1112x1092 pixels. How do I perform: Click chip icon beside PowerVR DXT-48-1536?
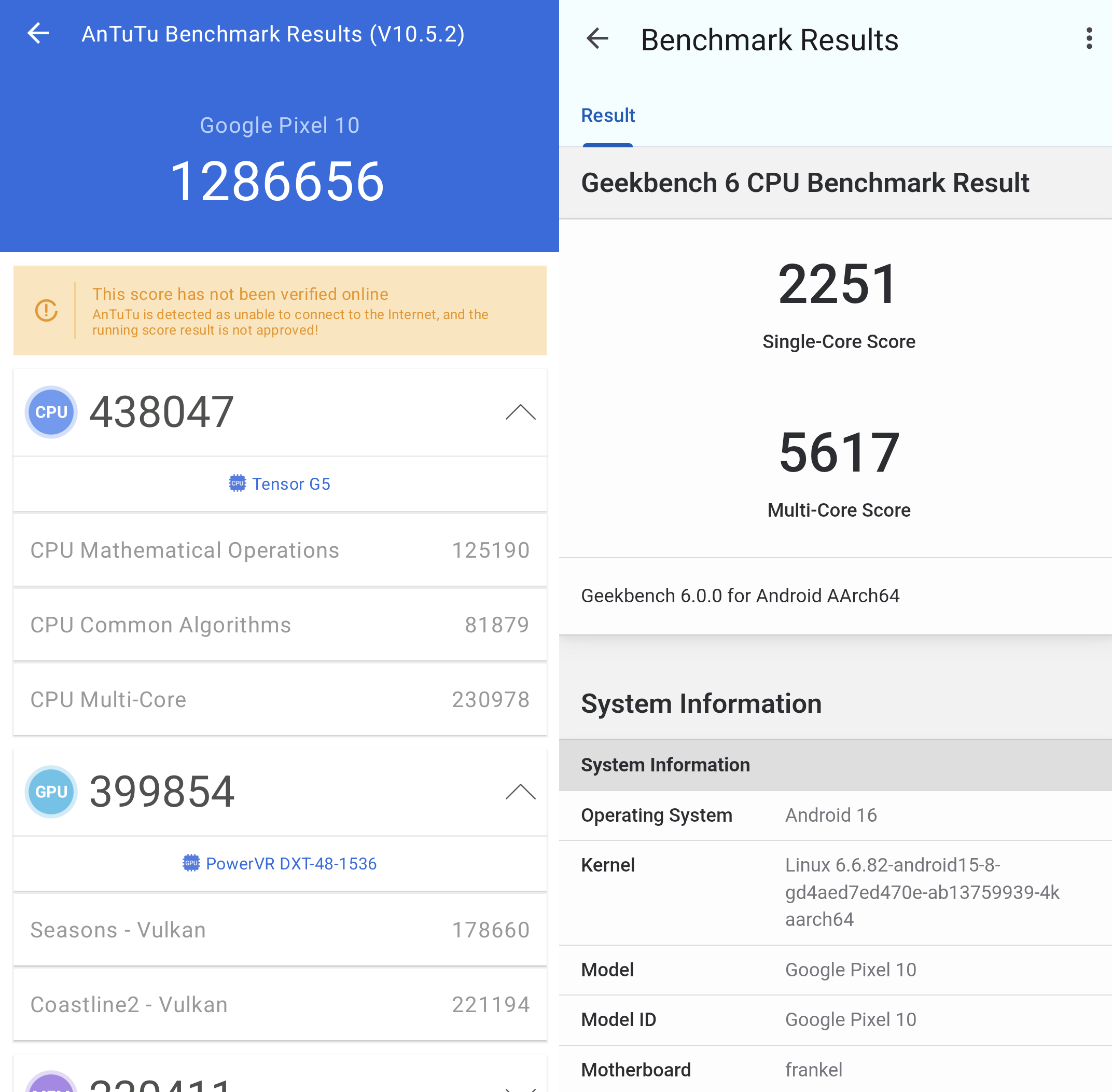[x=191, y=863]
